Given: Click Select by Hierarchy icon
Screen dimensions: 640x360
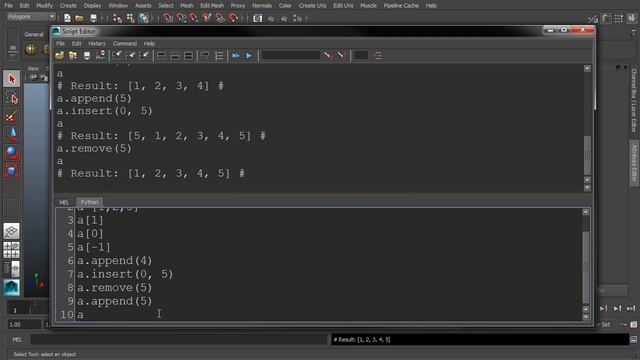Looking at the screenshot, I should pyautogui.click(x=118, y=18).
